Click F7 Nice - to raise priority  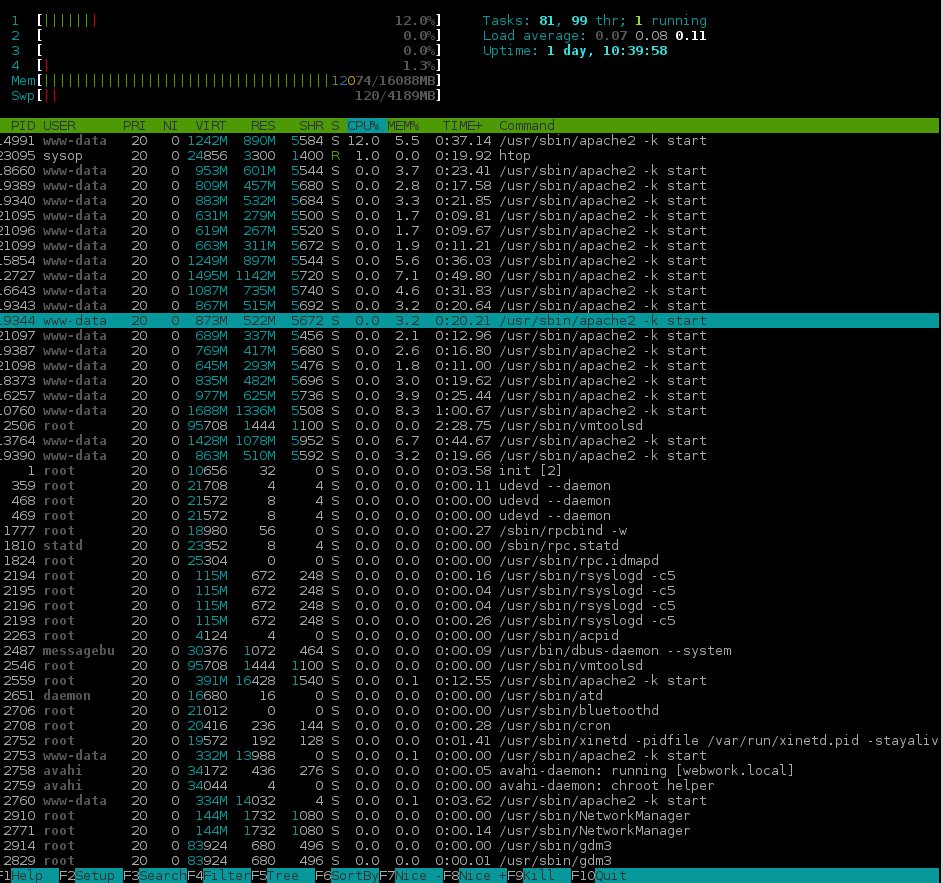tap(411, 876)
